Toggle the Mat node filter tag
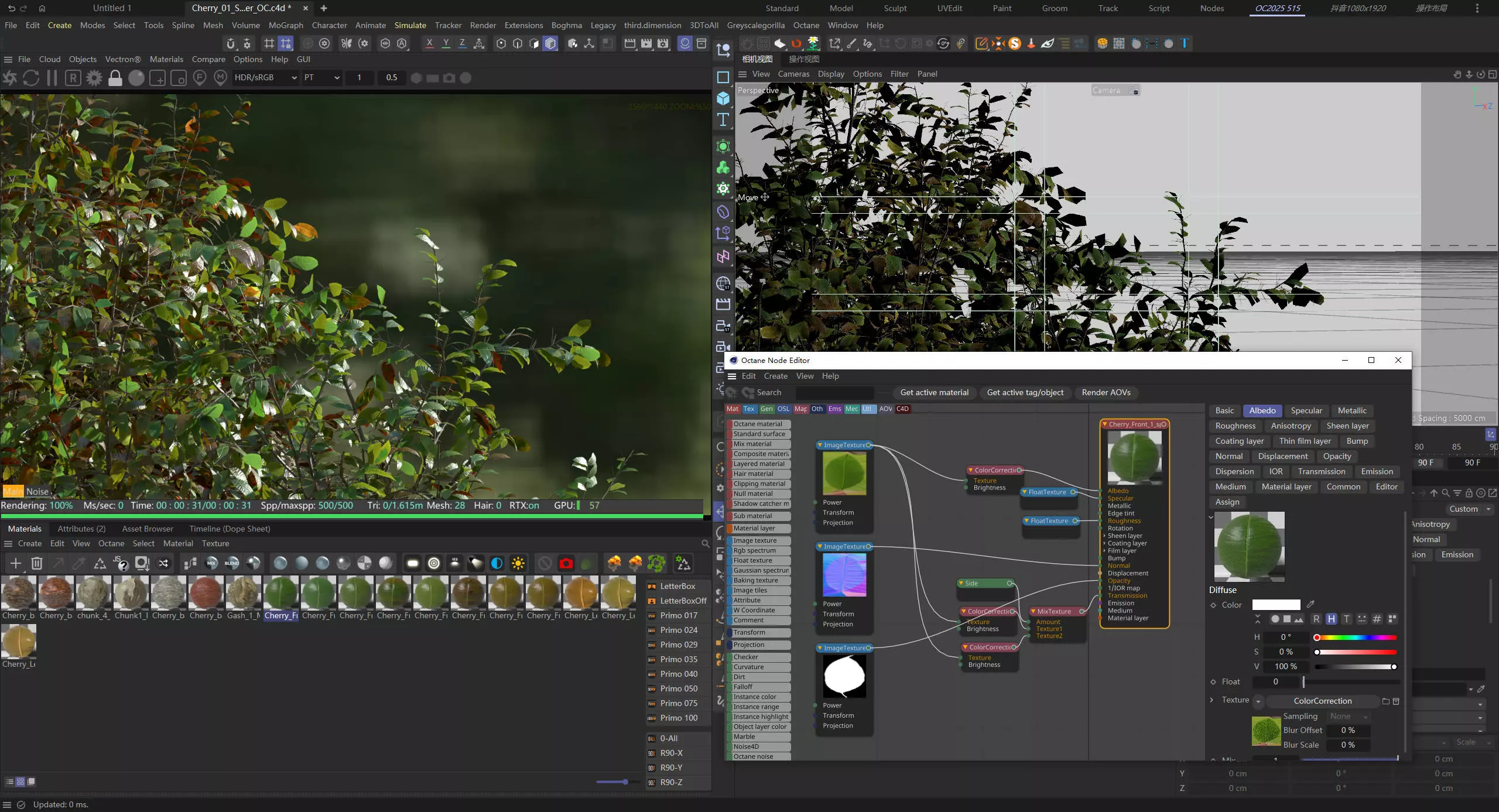 732,409
